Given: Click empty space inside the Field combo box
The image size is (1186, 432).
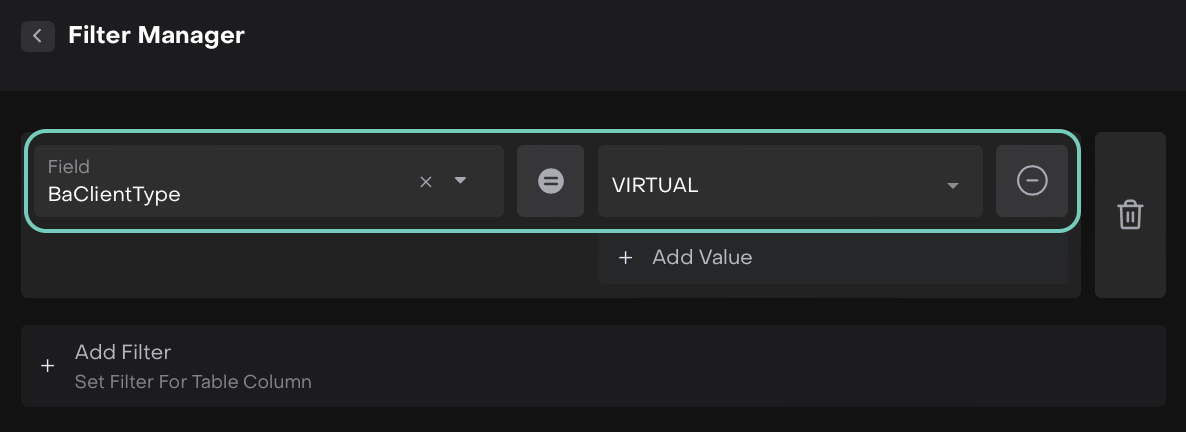Looking at the screenshot, I should pyautogui.click(x=300, y=181).
